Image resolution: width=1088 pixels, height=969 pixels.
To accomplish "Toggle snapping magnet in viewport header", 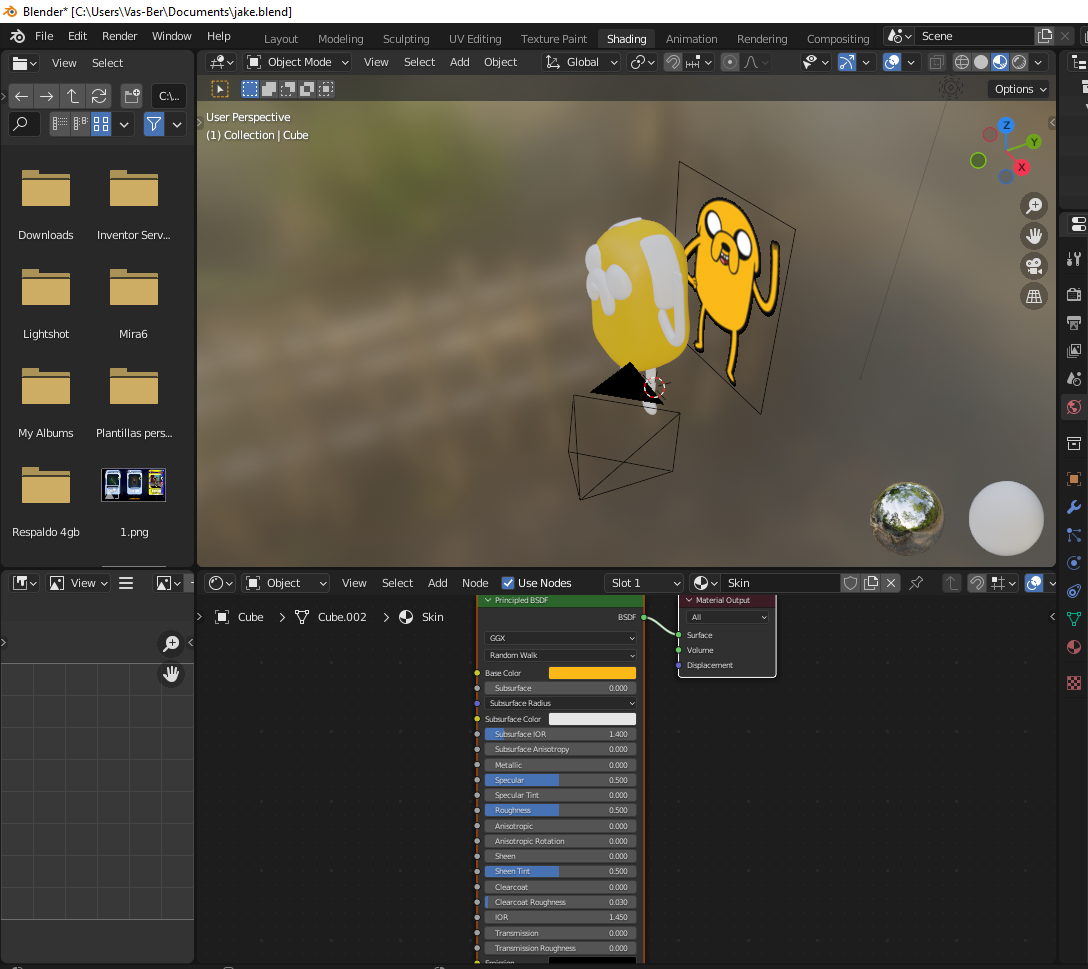I will click(672, 62).
